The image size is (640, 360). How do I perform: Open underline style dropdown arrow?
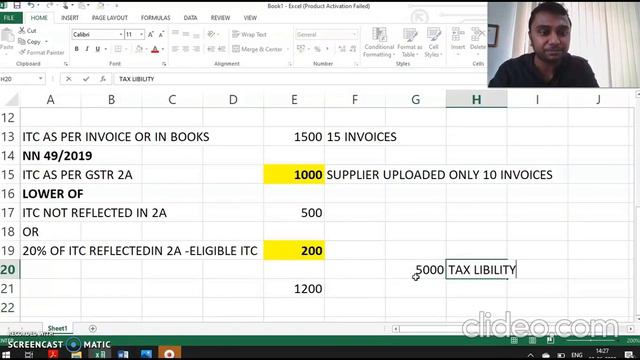point(106,49)
